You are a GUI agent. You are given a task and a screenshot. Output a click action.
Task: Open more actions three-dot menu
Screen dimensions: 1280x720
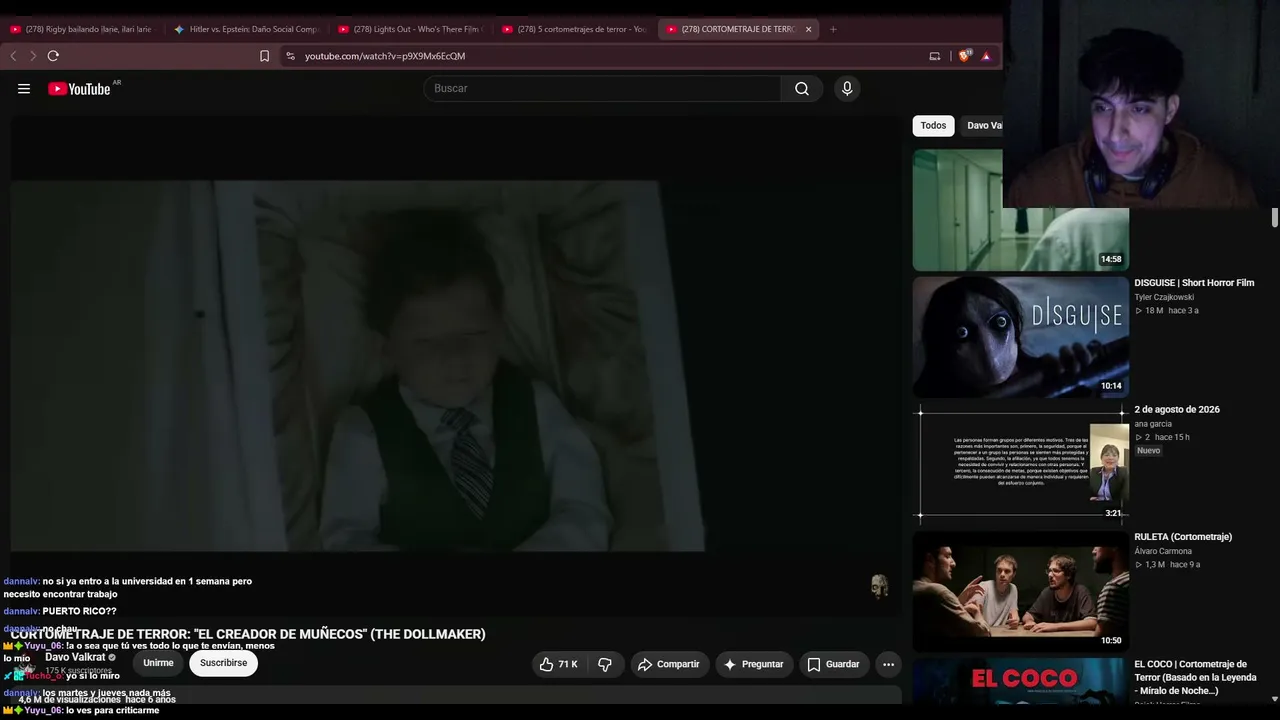pyautogui.click(x=888, y=664)
